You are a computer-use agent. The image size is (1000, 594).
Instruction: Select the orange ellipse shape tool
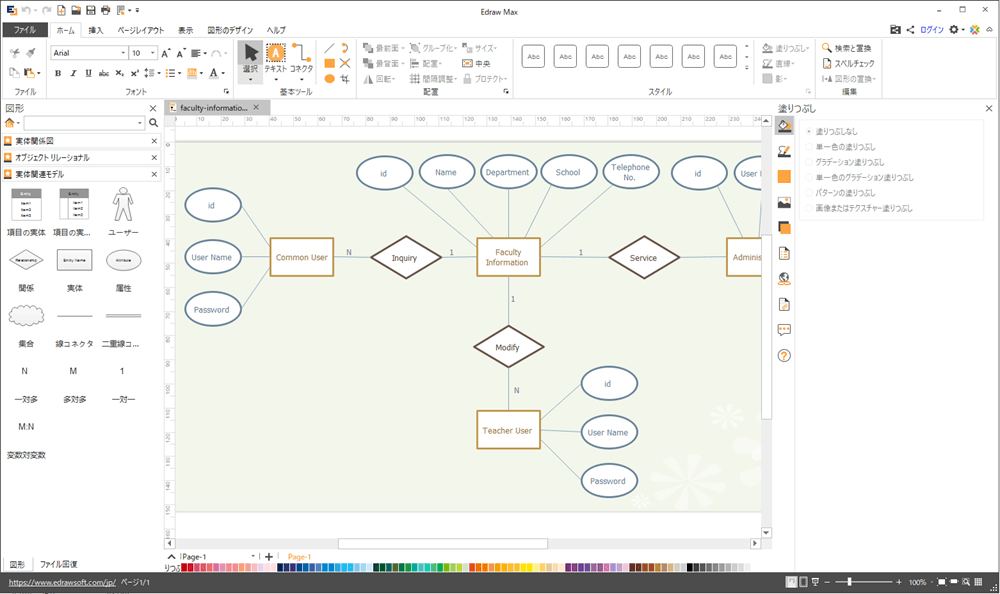[329, 78]
